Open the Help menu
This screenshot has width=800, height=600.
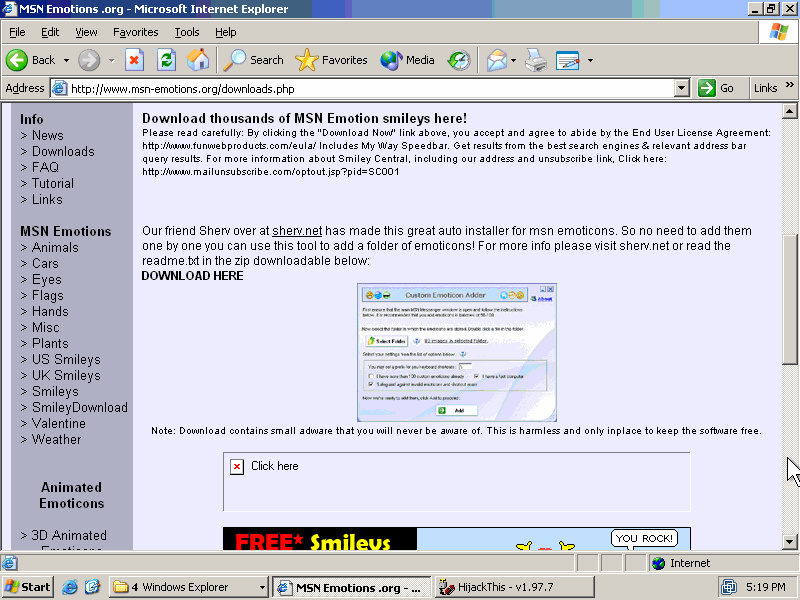click(x=226, y=32)
